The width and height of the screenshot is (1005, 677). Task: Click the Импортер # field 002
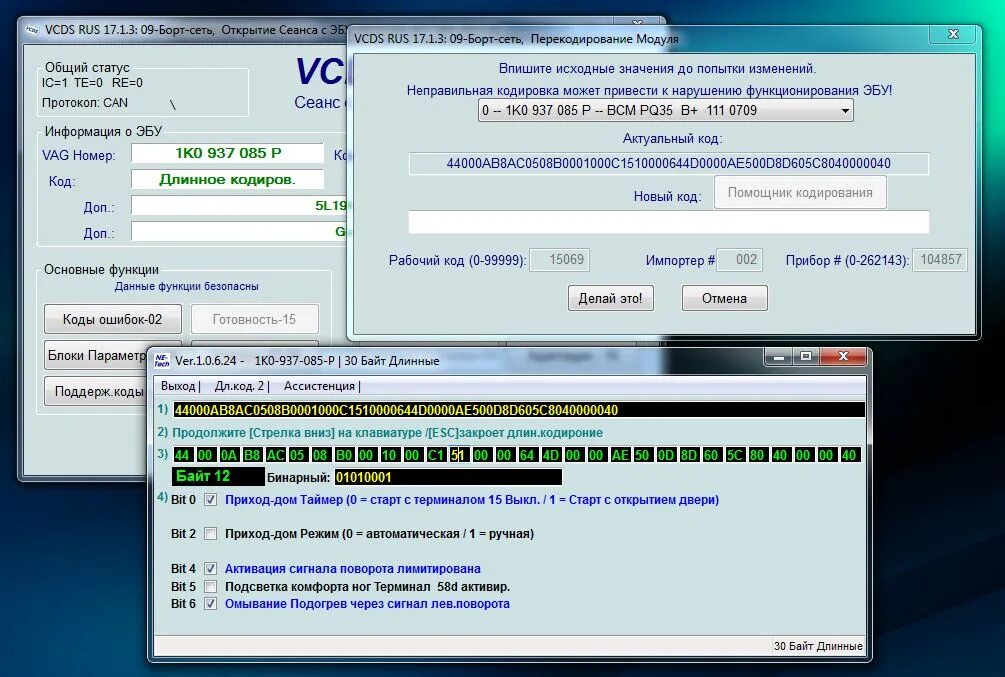coord(740,260)
